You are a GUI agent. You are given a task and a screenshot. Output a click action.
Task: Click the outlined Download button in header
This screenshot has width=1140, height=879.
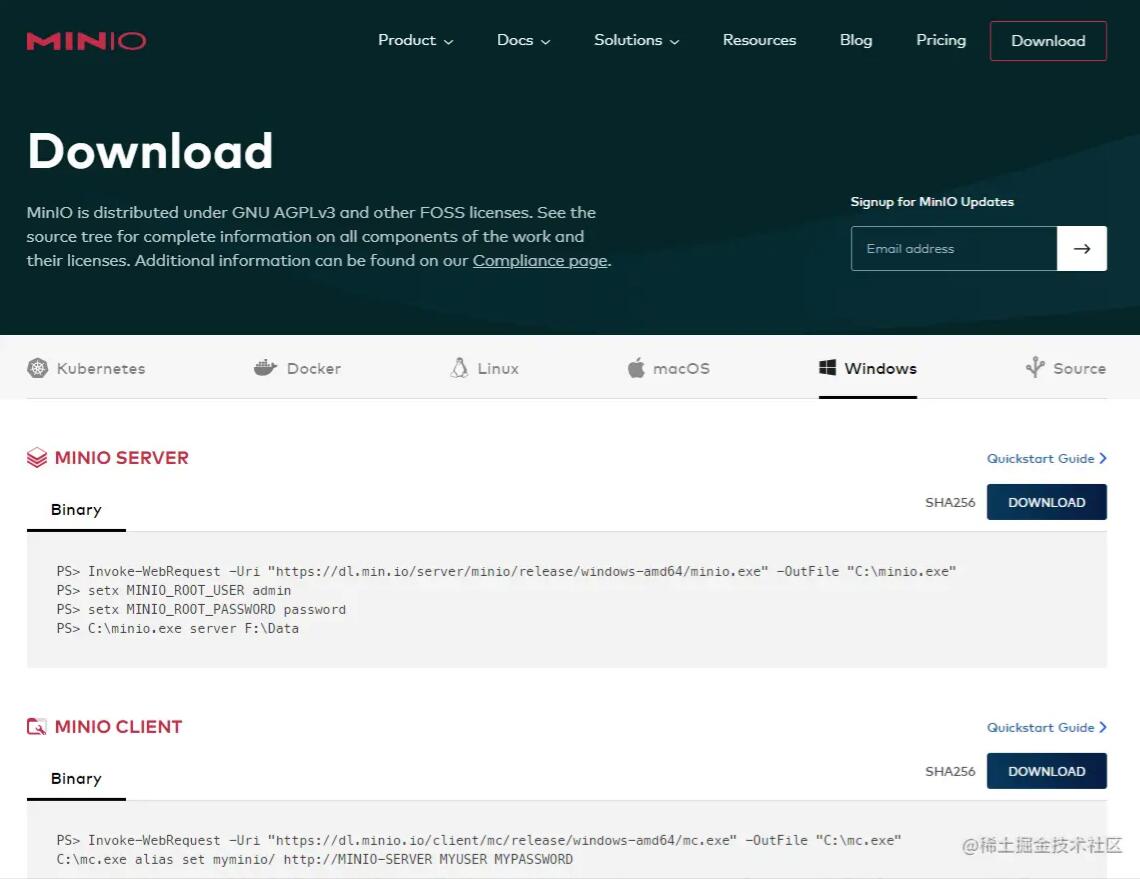coord(1048,41)
